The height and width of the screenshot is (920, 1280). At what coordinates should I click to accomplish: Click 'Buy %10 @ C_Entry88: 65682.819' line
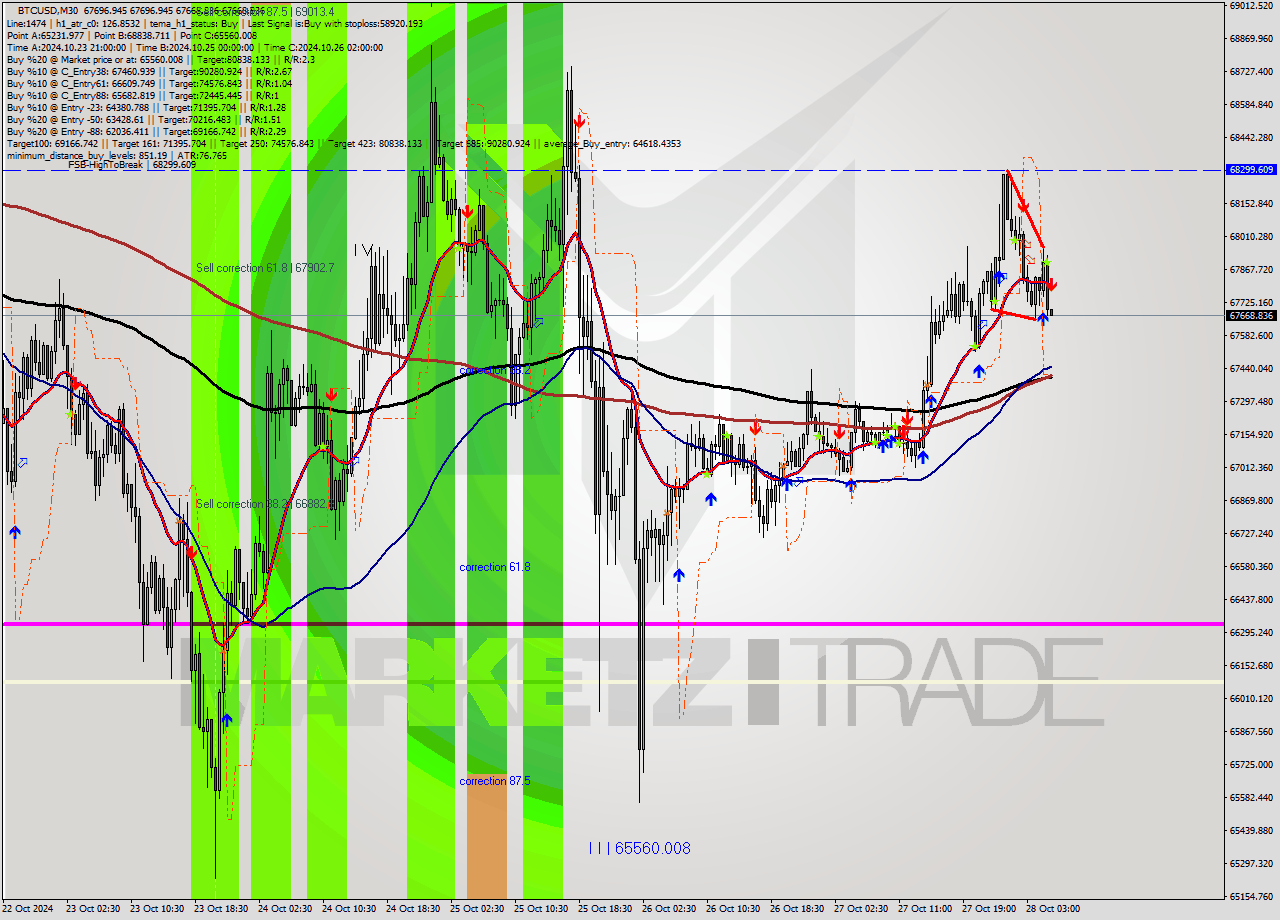(80, 95)
